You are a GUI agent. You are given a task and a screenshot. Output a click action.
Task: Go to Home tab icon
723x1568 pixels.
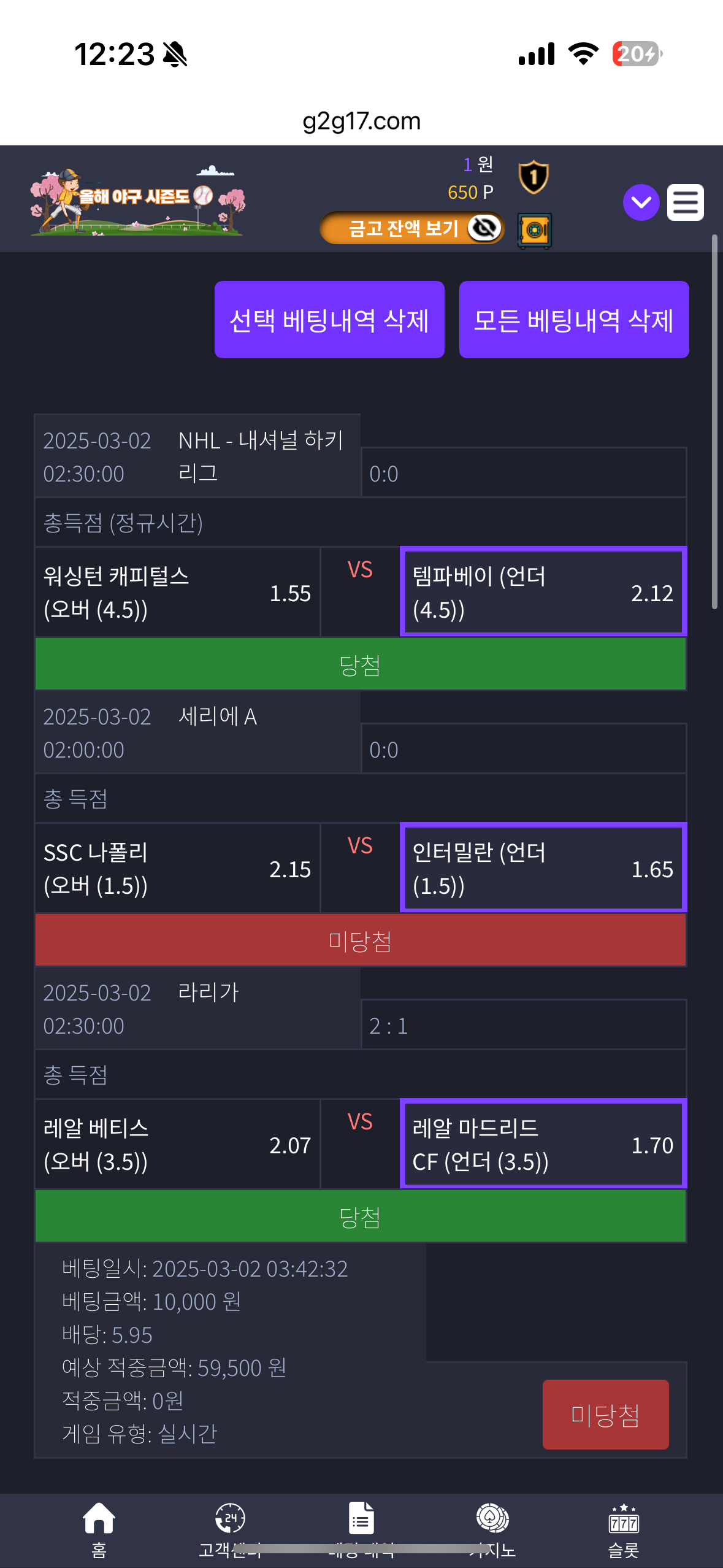[x=99, y=1518]
